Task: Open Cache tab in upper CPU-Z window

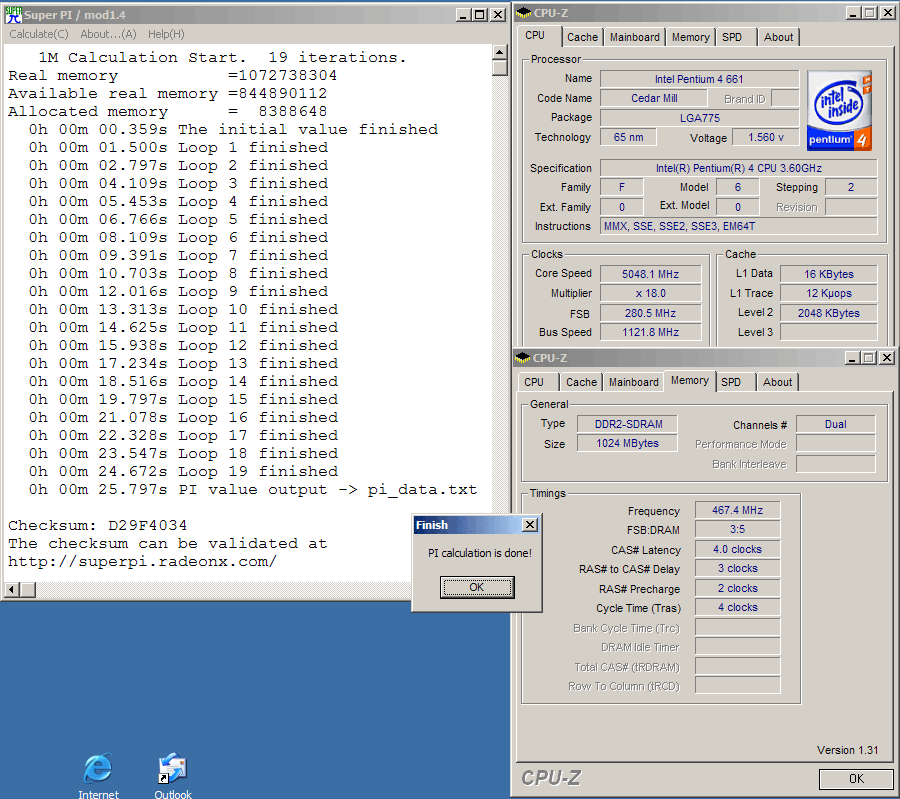Action: tap(582, 37)
